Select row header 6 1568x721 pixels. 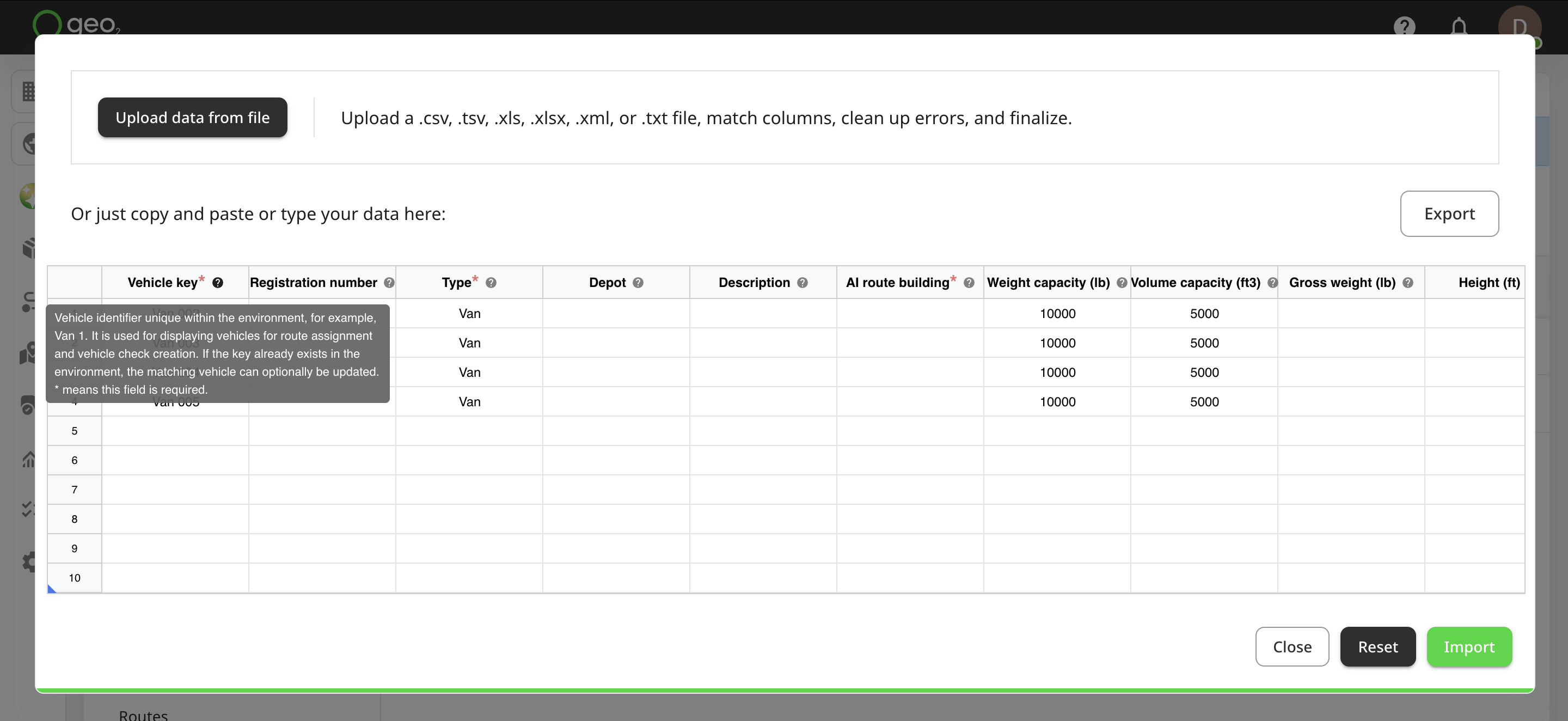pyautogui.click(x=74, y=460)
